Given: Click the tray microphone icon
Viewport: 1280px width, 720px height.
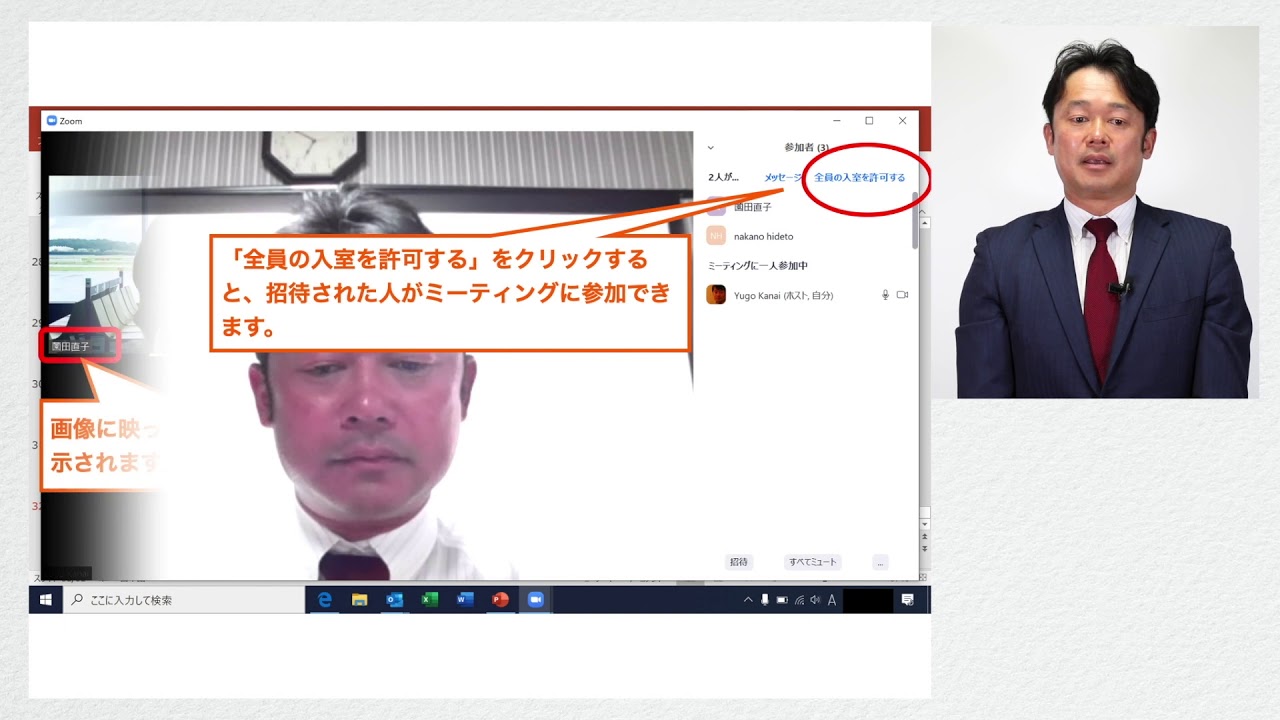Looking at the screenshot, I should 765,600.
